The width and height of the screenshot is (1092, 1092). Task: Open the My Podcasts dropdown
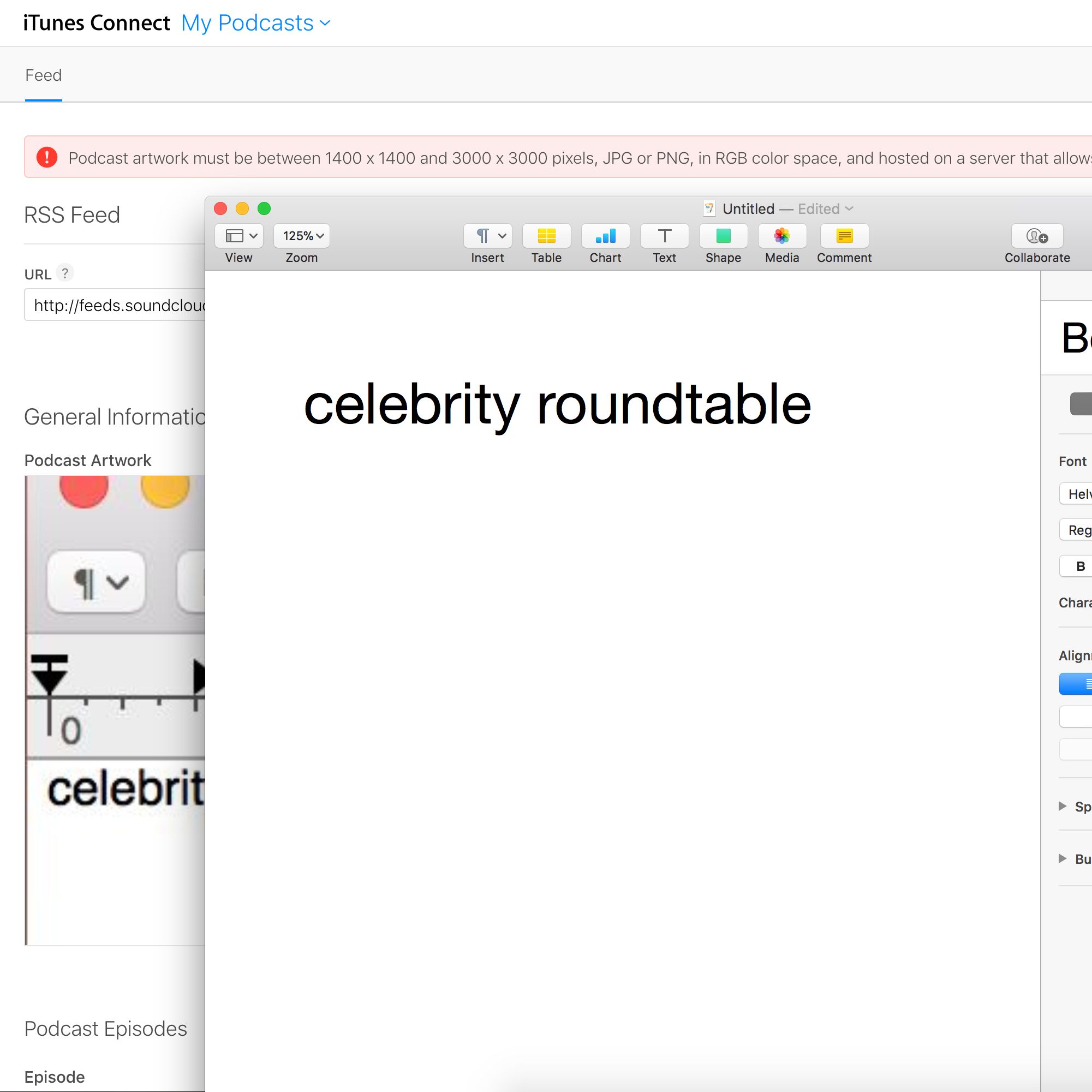255,23
